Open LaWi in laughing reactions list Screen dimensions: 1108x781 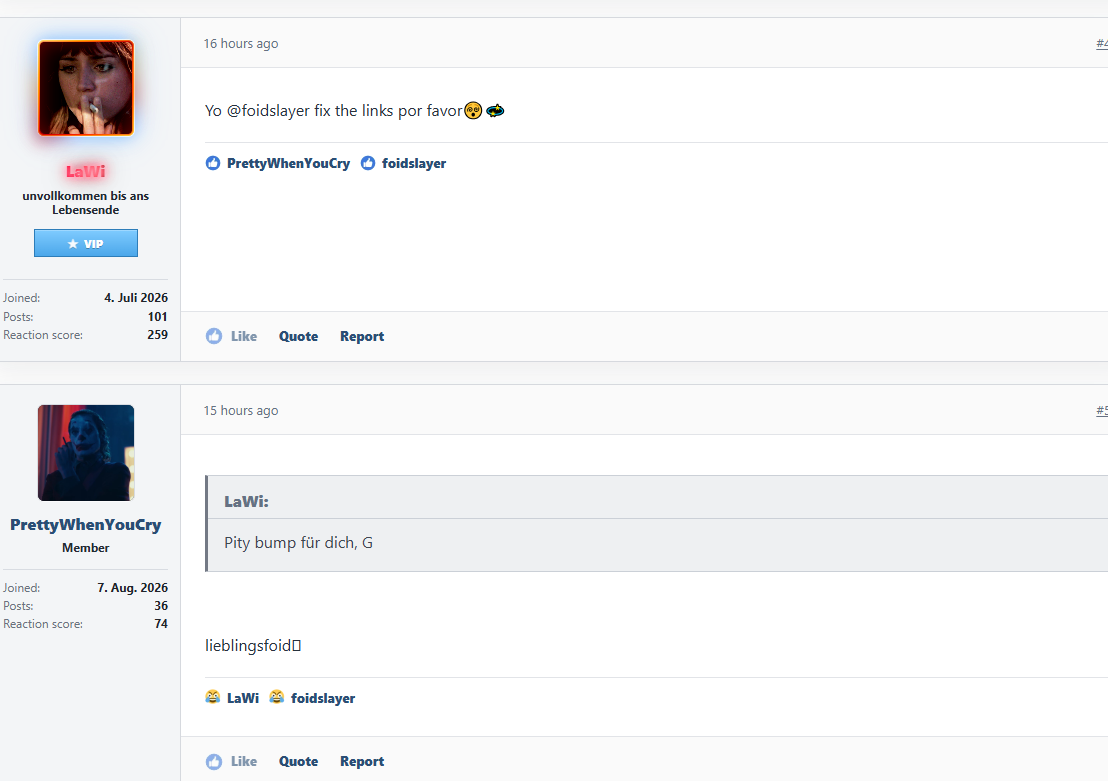[x=243, y=698]
